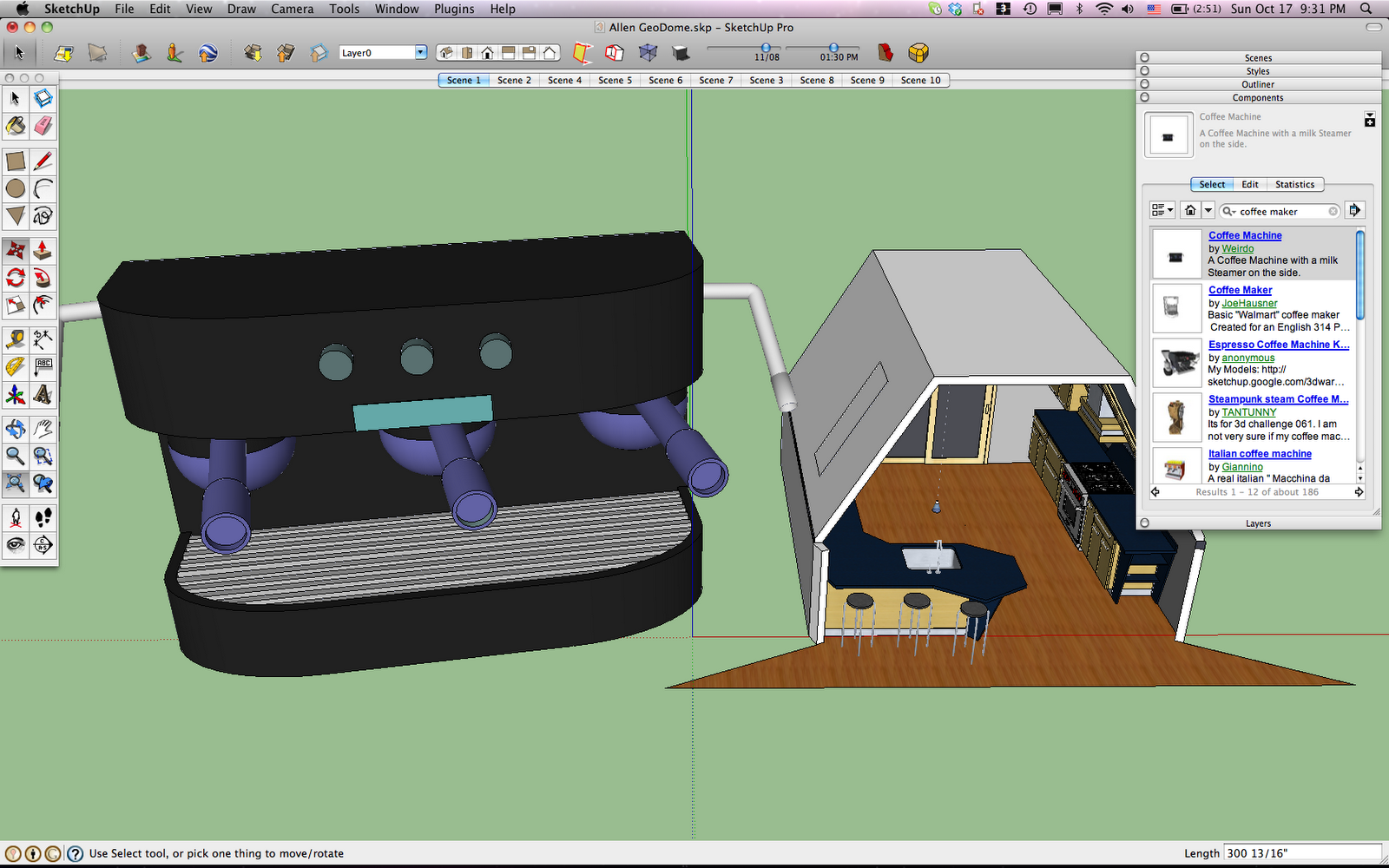The width and height of the screenshot is (1389, 868).
Task: Switch to the Scene 10 tab
Action: tap(921, 80)
